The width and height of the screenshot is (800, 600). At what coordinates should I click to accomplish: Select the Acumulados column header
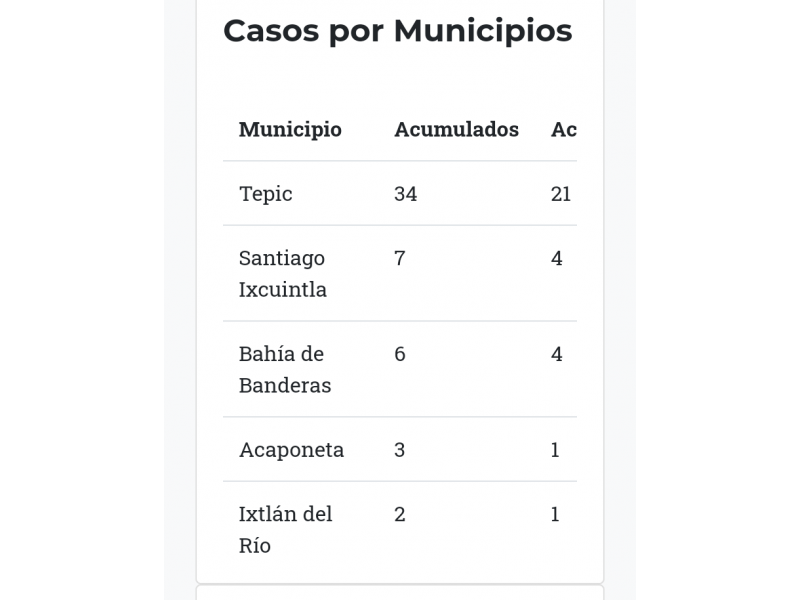[457, 130]
